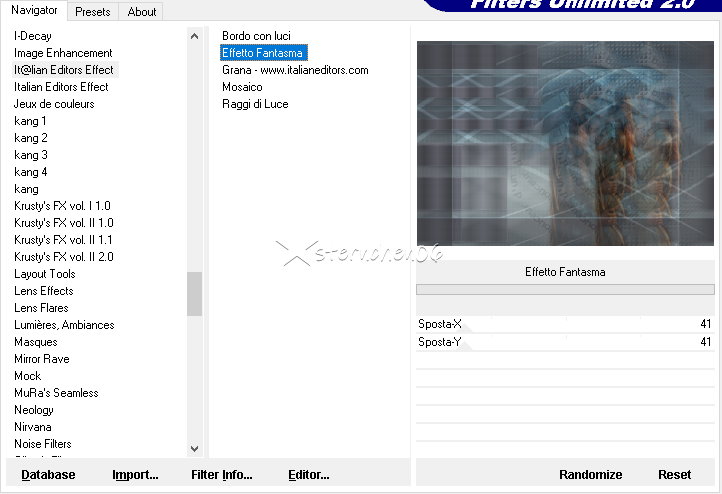Open the MuRa's Seamless category

tap(56, 393)
